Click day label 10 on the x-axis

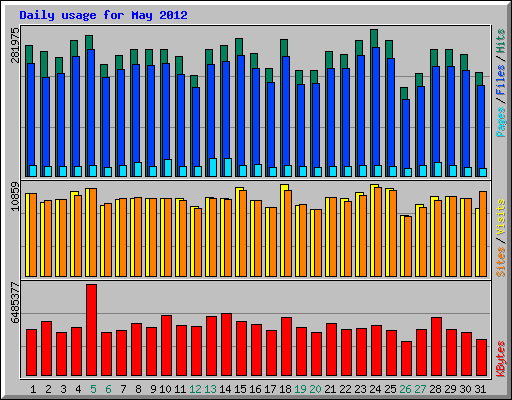coord(165,389)
